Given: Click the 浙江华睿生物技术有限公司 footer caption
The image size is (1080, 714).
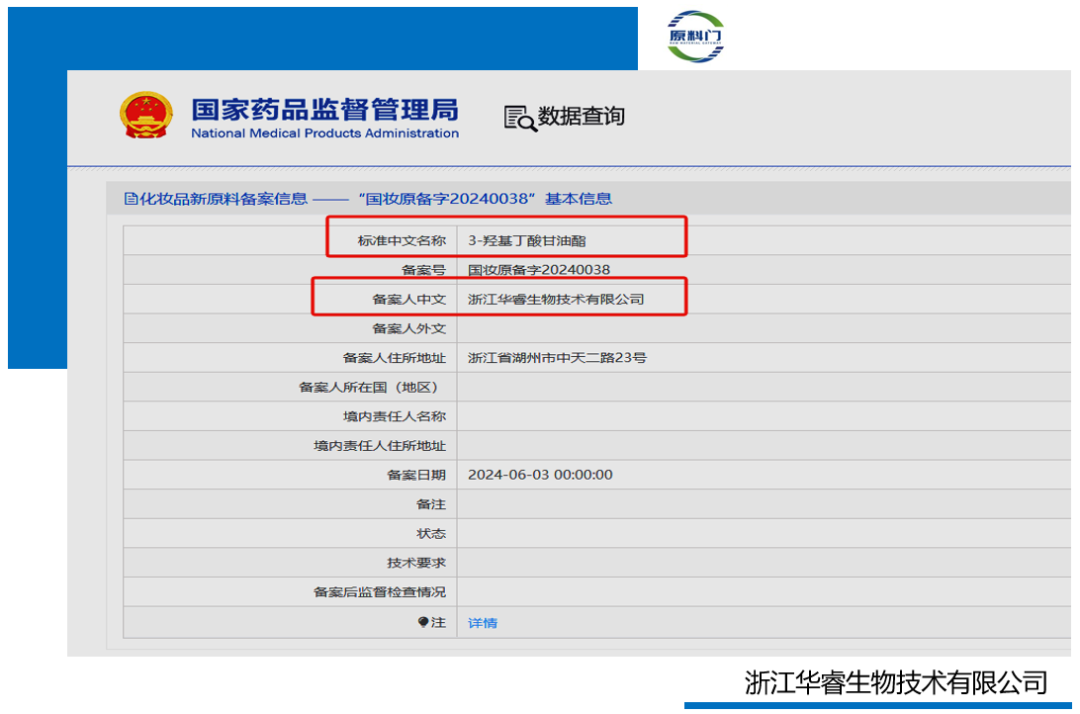Looking at the screenshot, I should click(x=895, y=683).
